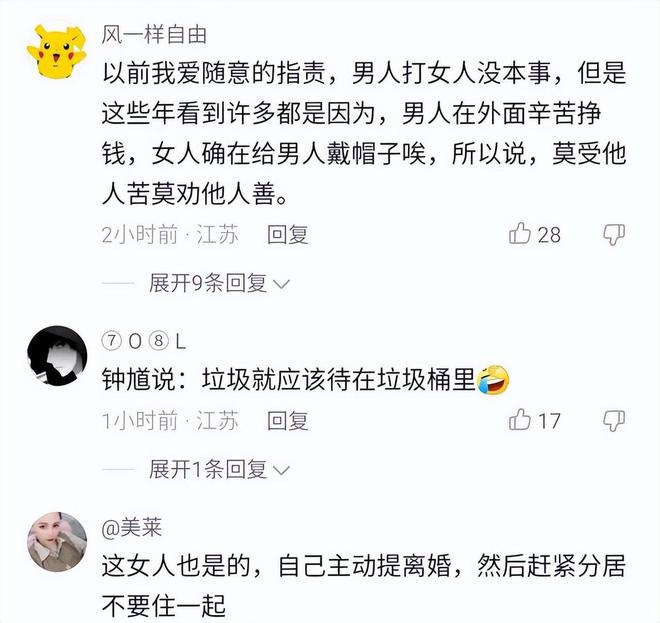Dislike the comment by 风一样自由
The height and width of the screenshot is (623, 660).
pos(614,234)
